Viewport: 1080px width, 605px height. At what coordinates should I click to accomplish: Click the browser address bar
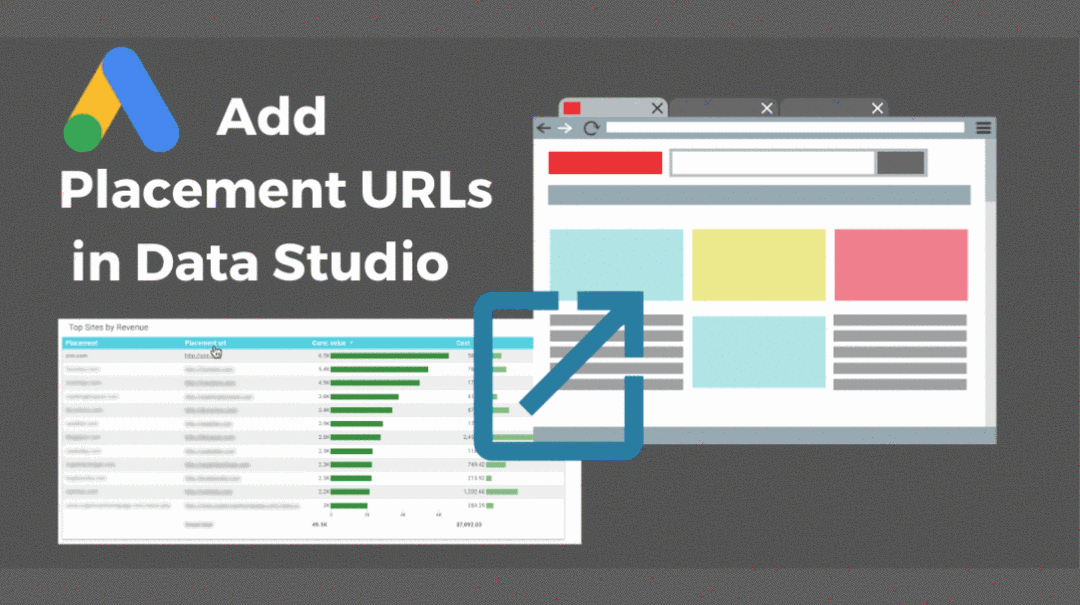pyautogui.click(x=787, y=127)
